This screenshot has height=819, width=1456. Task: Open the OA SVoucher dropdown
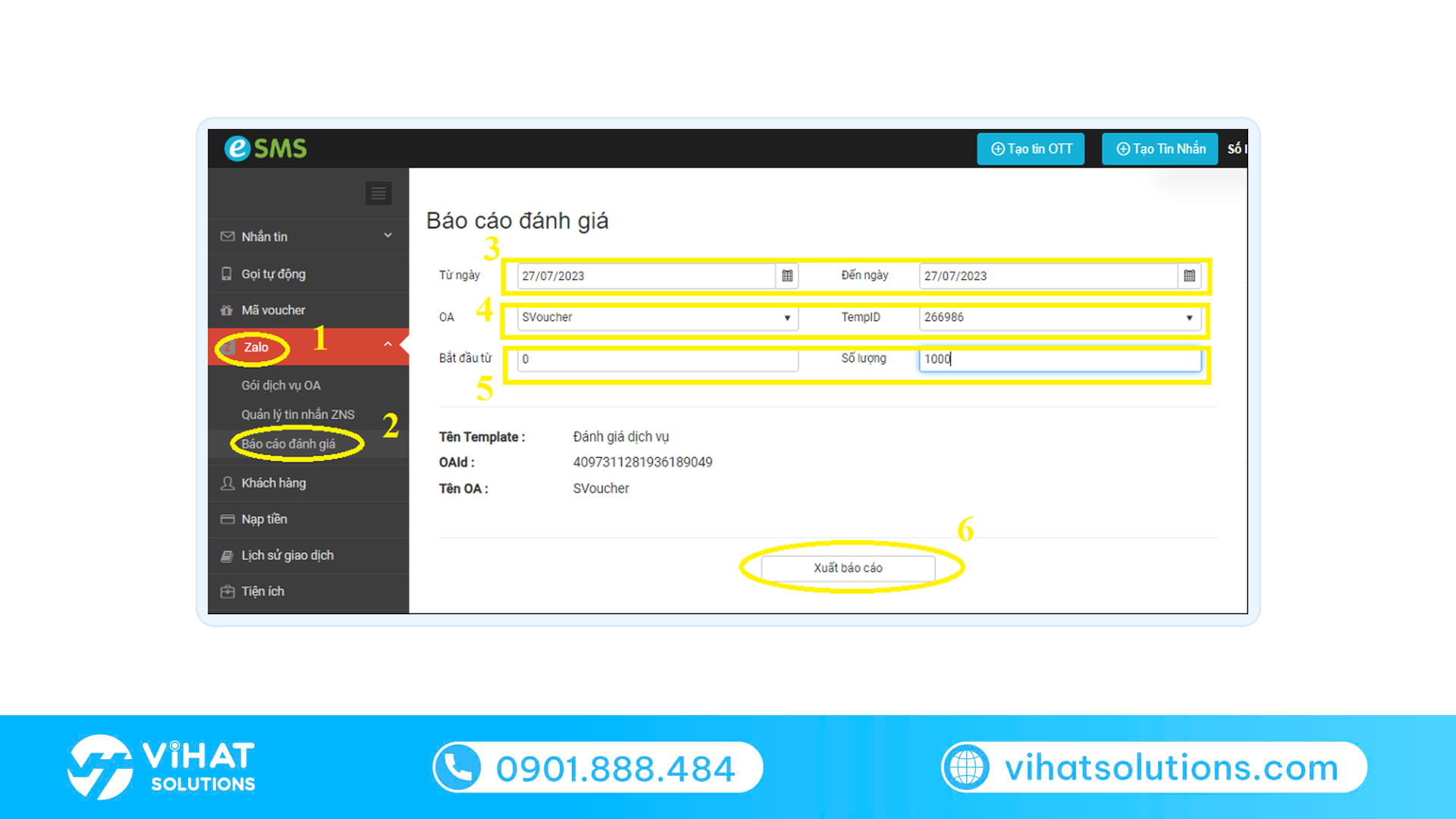point(657,318)
